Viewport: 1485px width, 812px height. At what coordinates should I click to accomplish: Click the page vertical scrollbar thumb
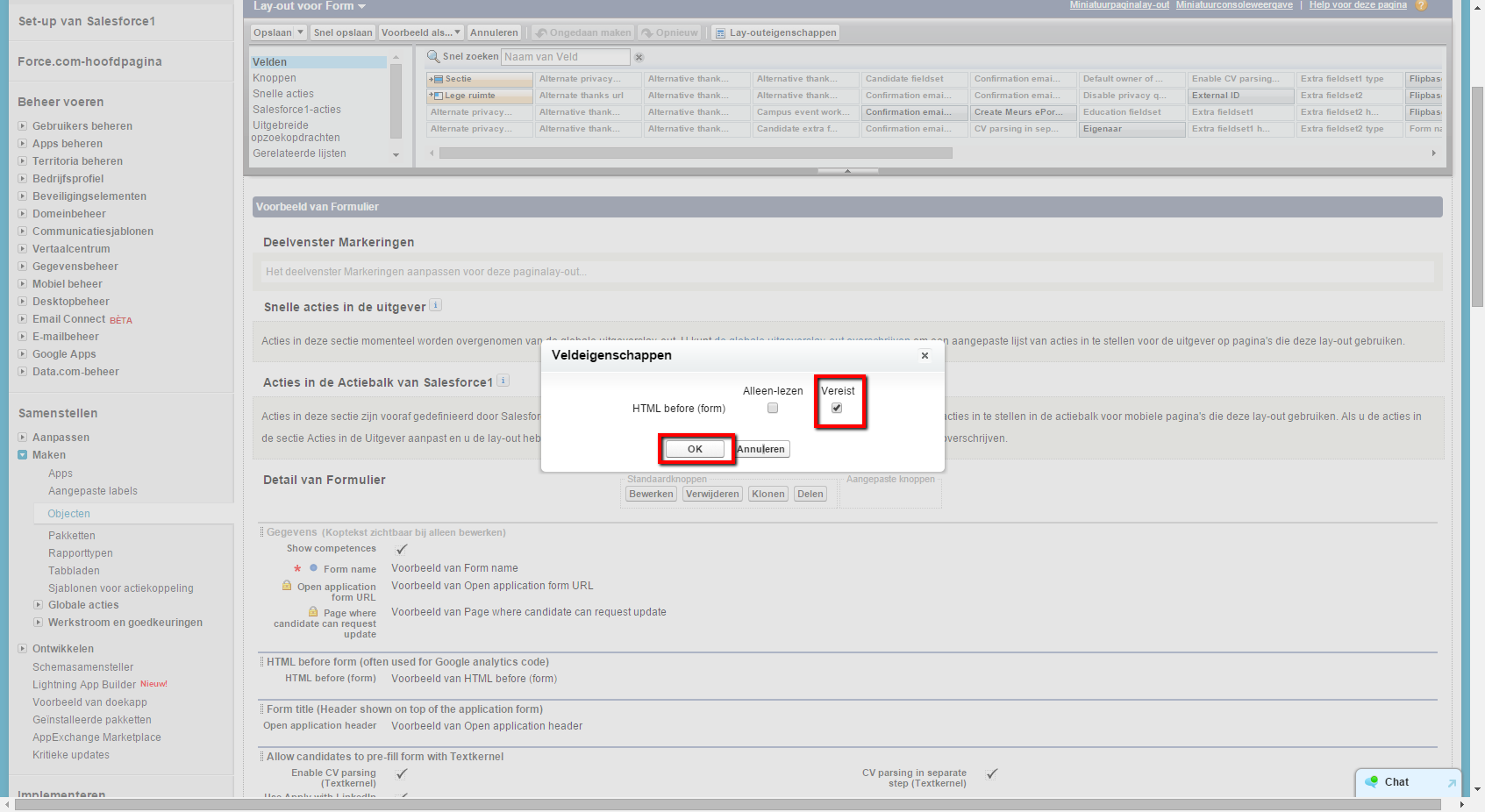click(x=1478, y=196)
